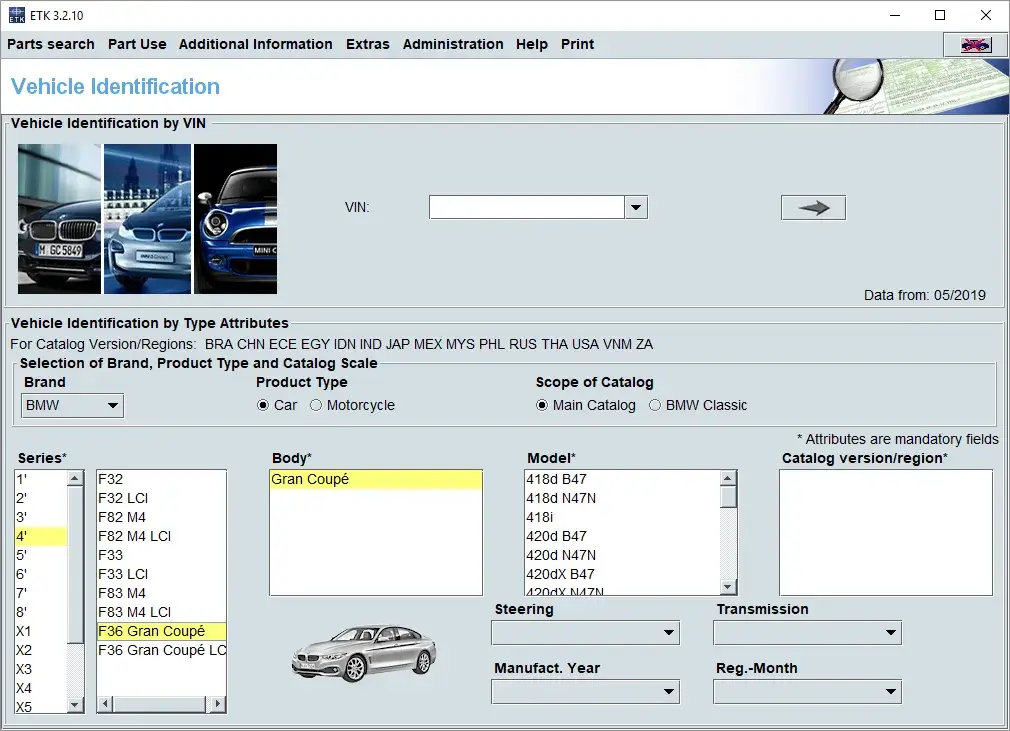Image resolution: width=1010 pixels, height=731 pixels.
Task: Click the BMW car thumbnail image
Action: pyautogui.click(x=58, y=218)
